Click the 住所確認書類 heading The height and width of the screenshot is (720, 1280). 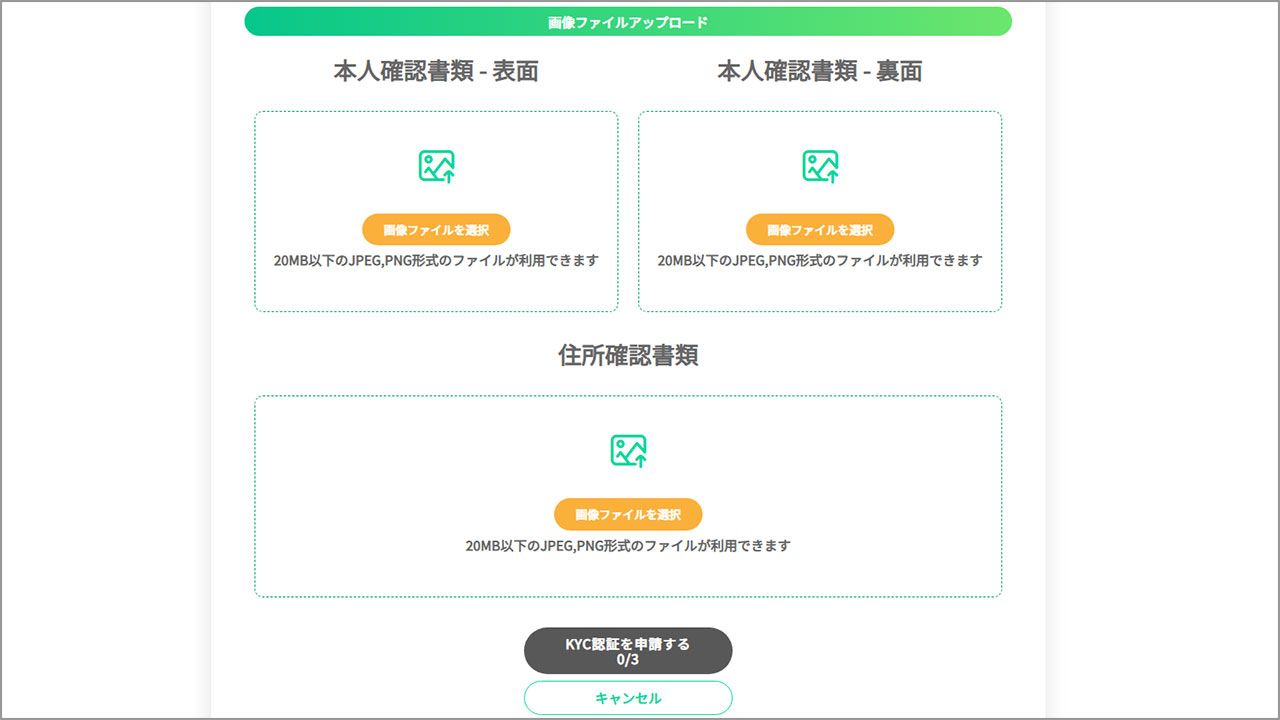tap(628, 355)
